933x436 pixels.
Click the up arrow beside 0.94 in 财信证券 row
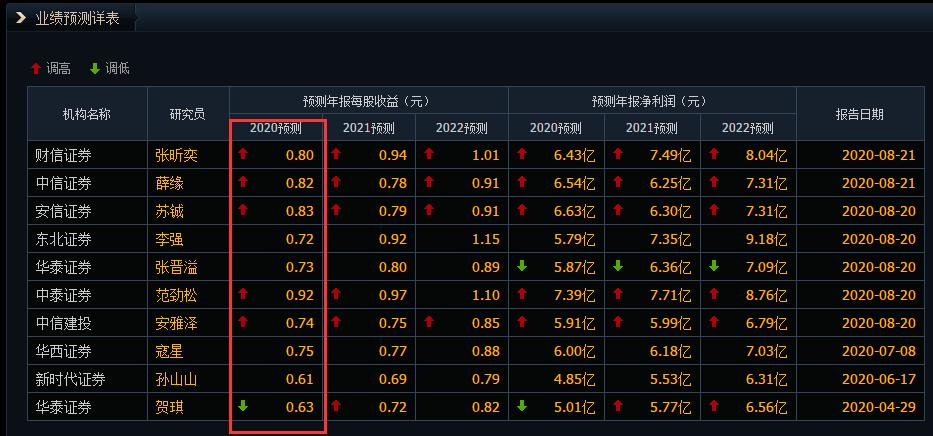(336, 154)
